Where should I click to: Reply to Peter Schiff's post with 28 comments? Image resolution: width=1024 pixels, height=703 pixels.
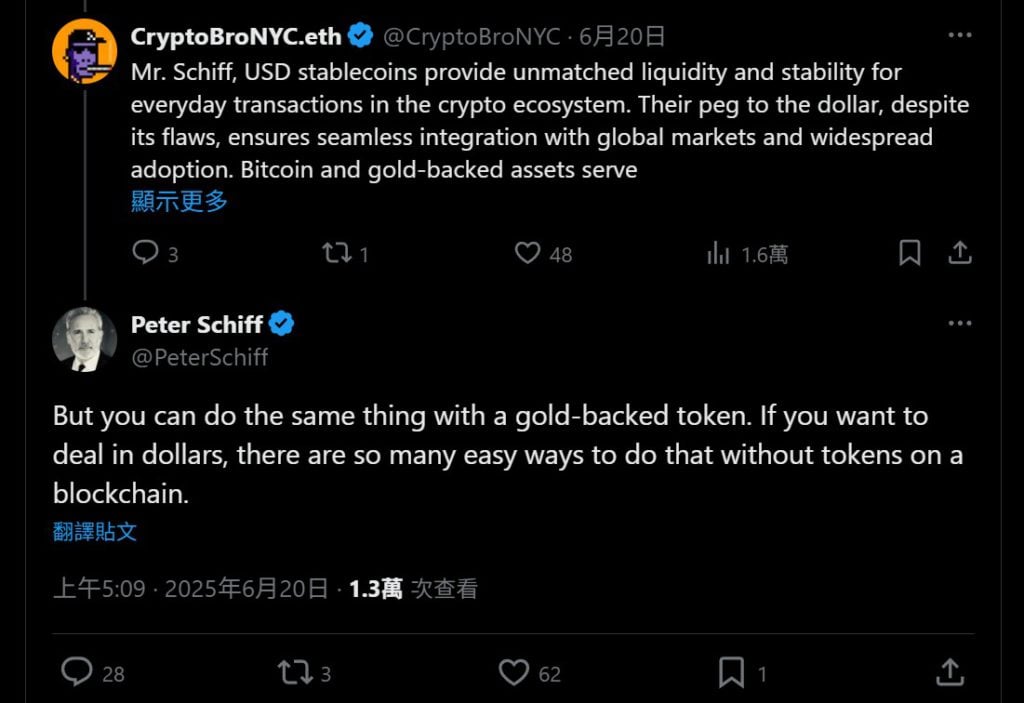tap(77, 672)
